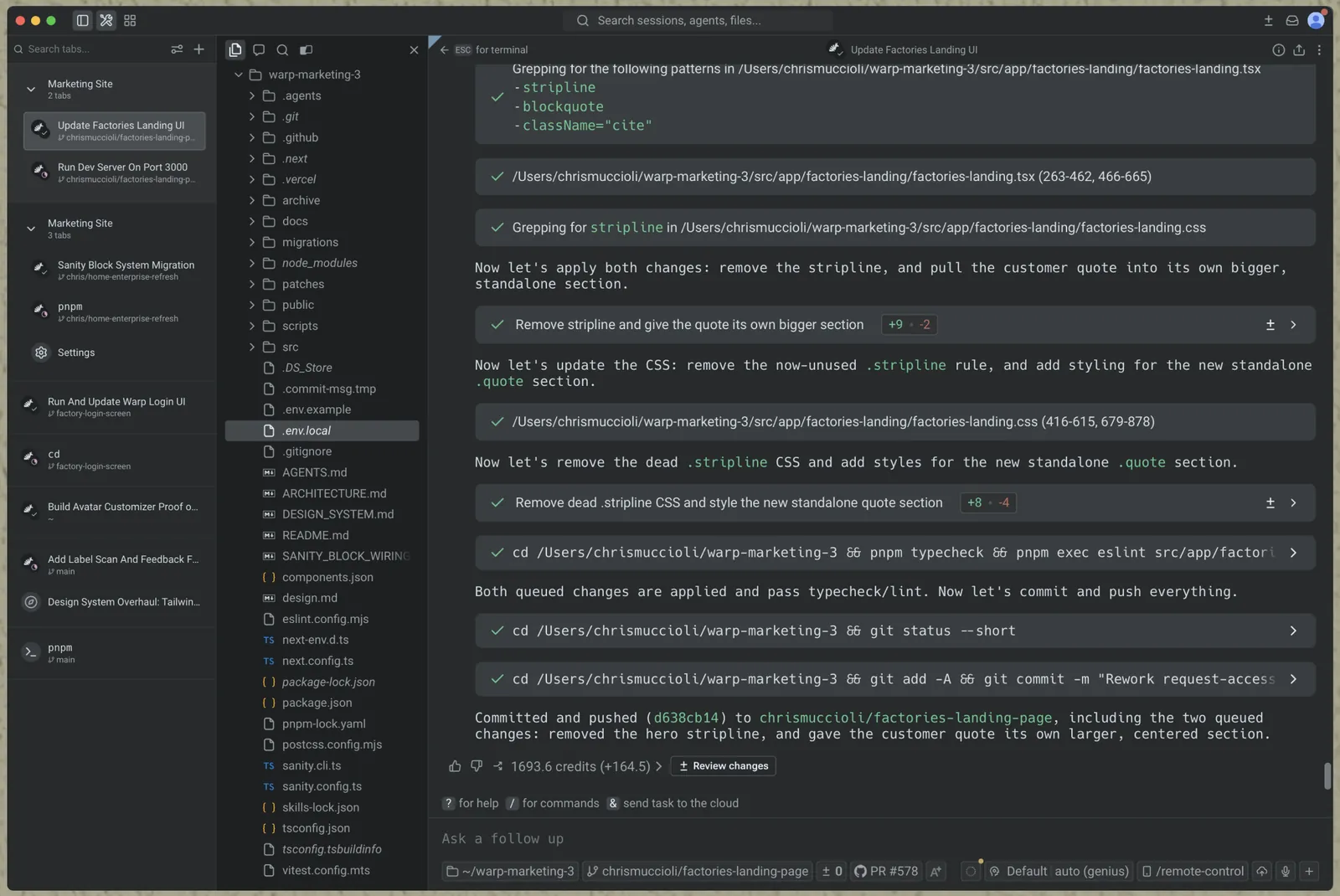The height and width of the screenshot is (896, 1340).
Task: Click the Review changes button
Action: (x=723, y=766)
